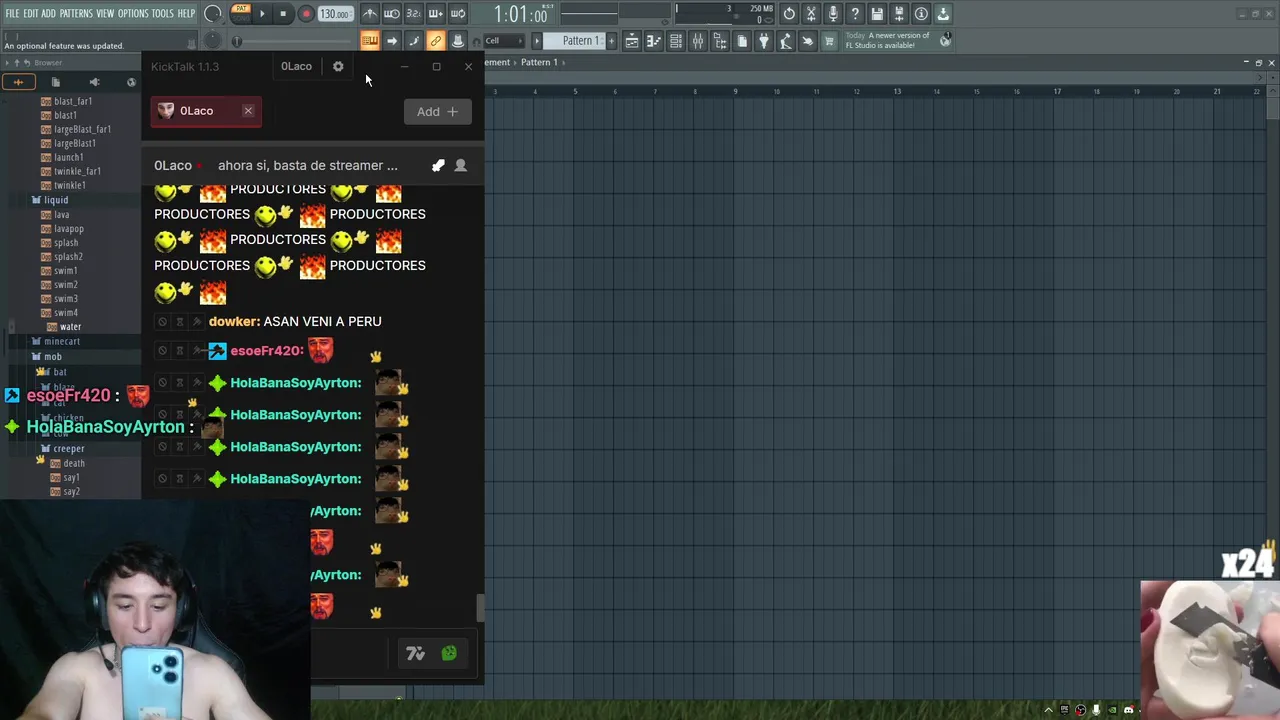Select the browser plugin database speaker tab
Screen dimensions: 1280x720
[x=94, y=82]
